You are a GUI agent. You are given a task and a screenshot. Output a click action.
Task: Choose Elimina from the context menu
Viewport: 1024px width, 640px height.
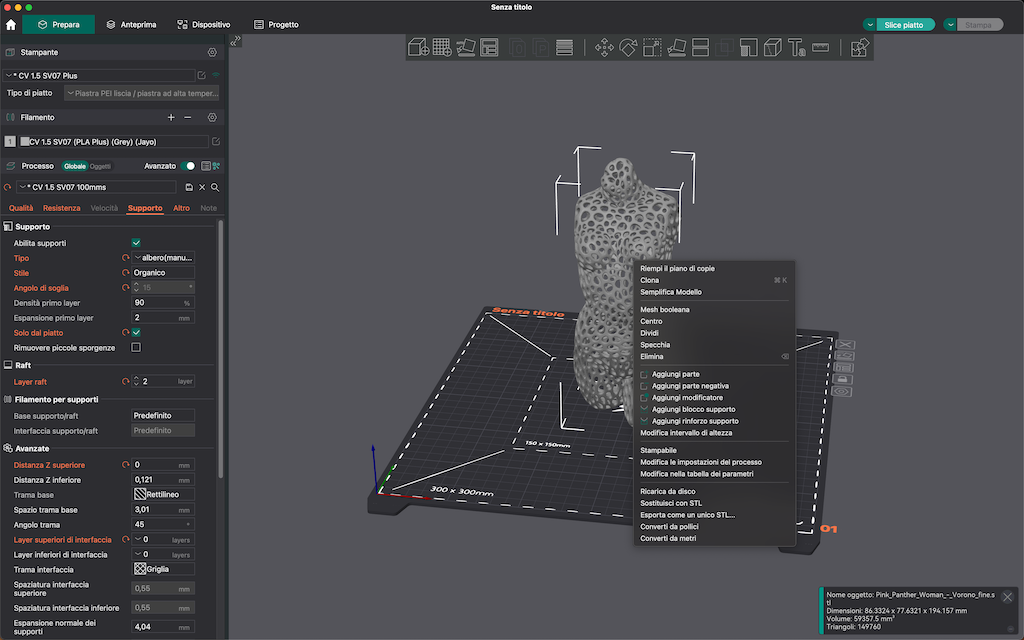coord(713,357)
